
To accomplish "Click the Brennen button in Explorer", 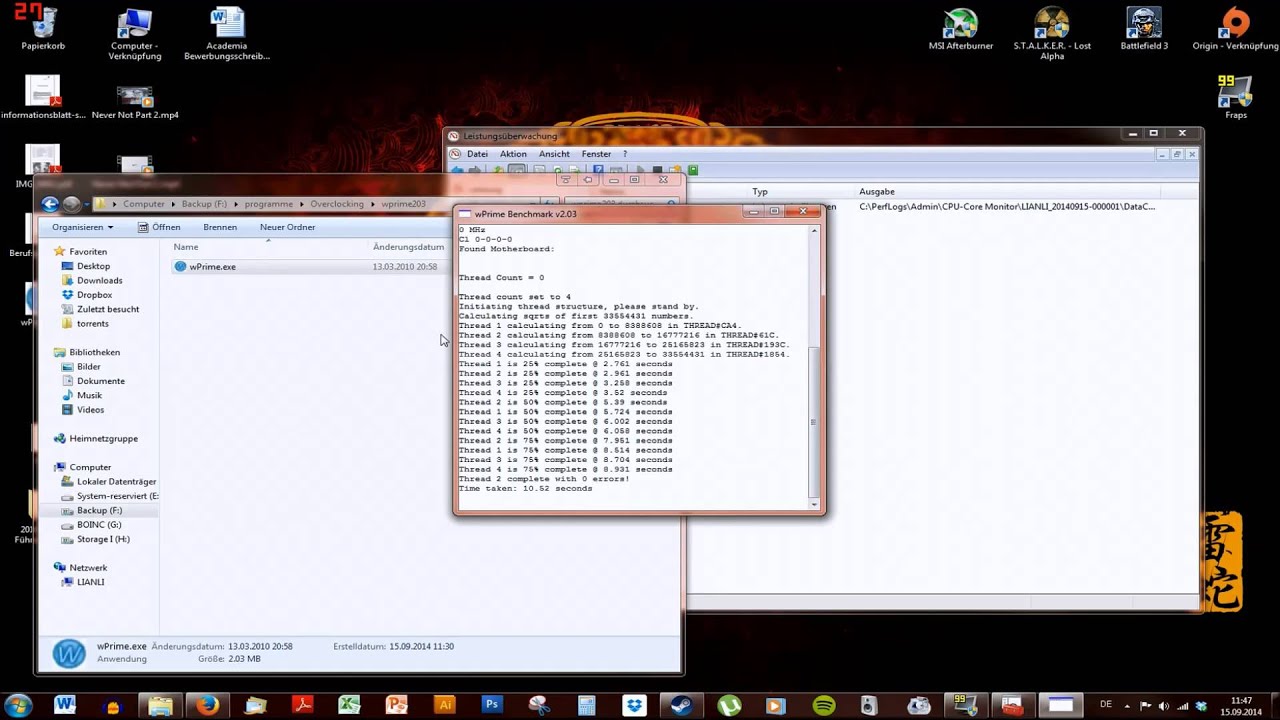I will click(220, 227).
